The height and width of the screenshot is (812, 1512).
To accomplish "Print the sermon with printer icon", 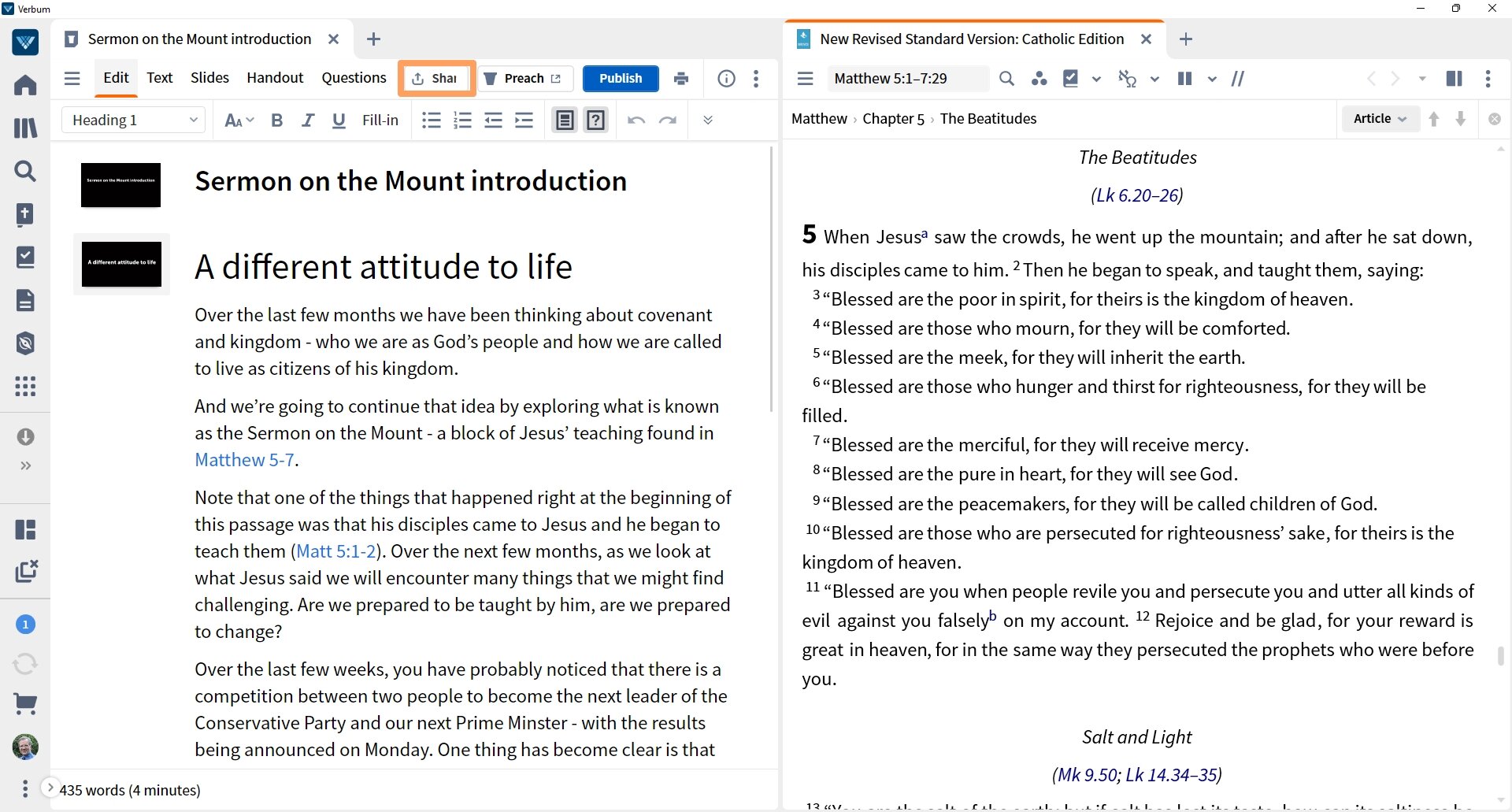I will pyautogui.click(x=681, y=78).
